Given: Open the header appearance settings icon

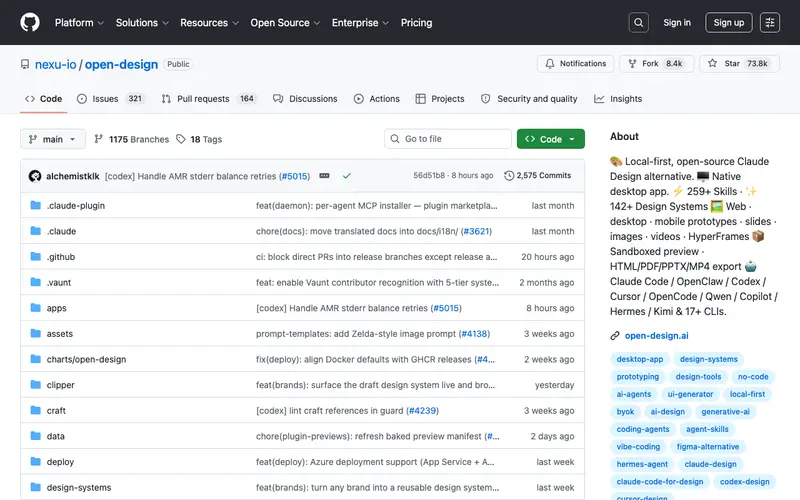Looking at the screenshot, I should (769, 22).
